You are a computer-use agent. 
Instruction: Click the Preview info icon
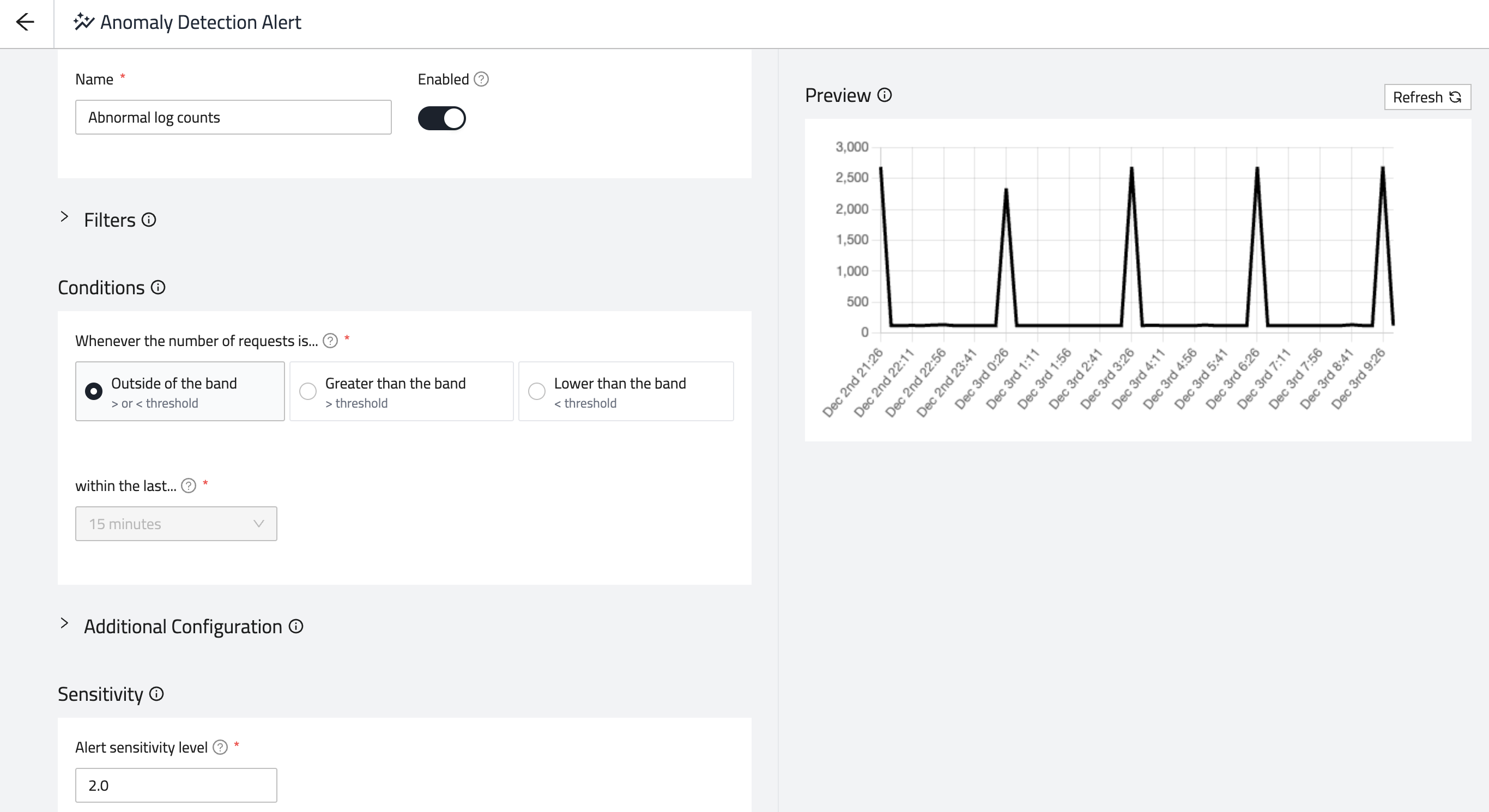click(885, 95)
